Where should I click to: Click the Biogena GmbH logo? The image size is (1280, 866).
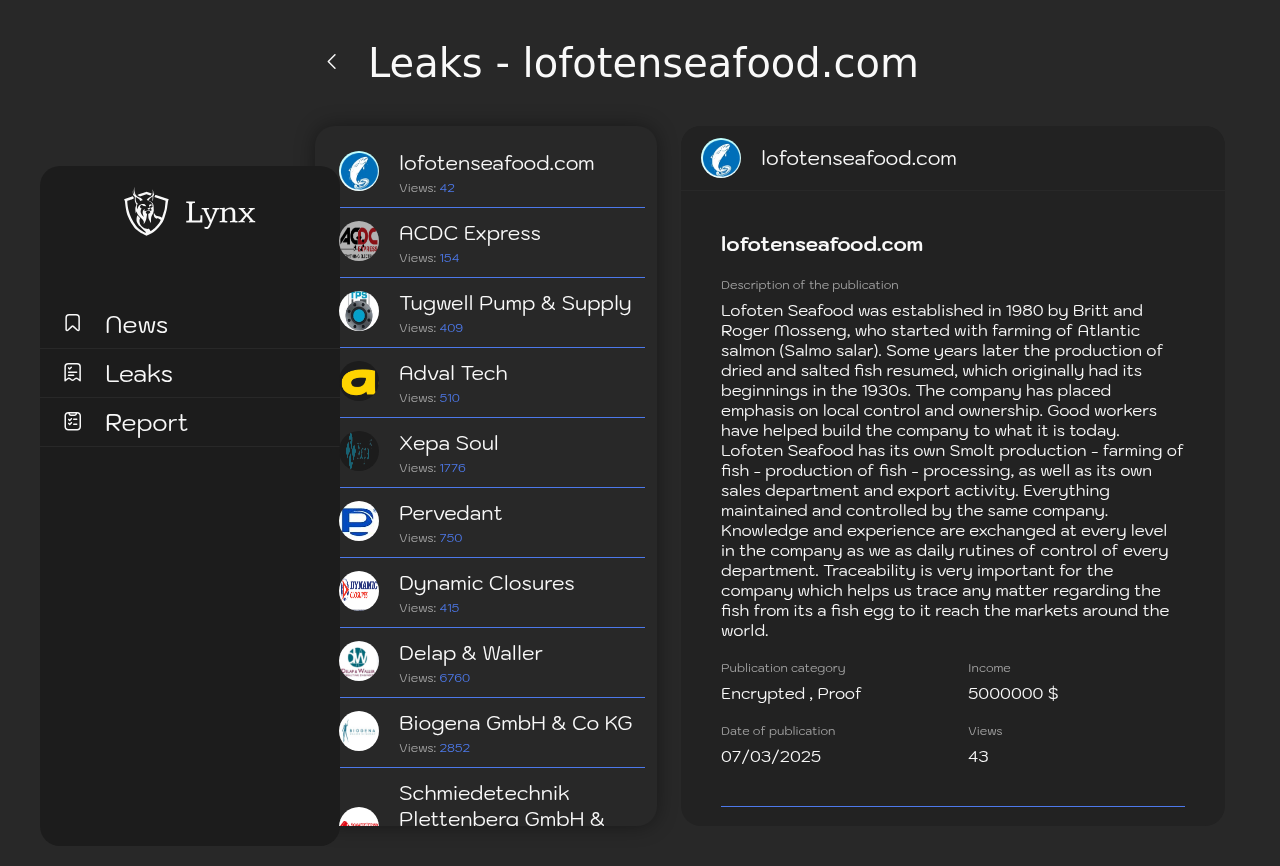359,731
